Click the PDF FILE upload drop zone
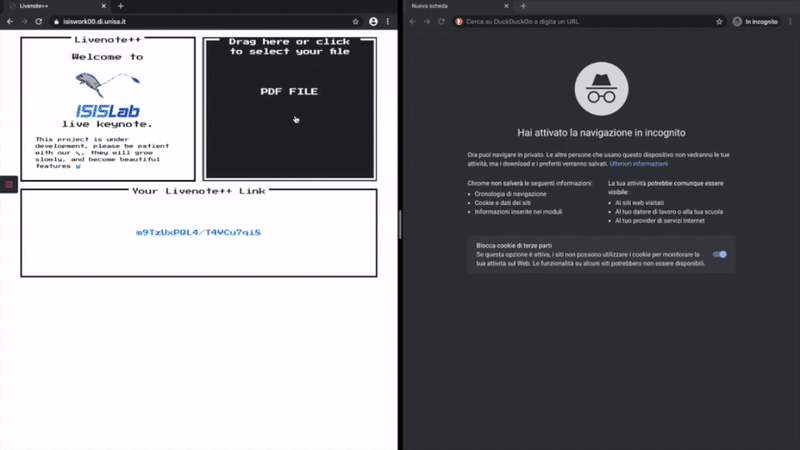The height and width of the screenshot is (450, 800). [289, 108]
